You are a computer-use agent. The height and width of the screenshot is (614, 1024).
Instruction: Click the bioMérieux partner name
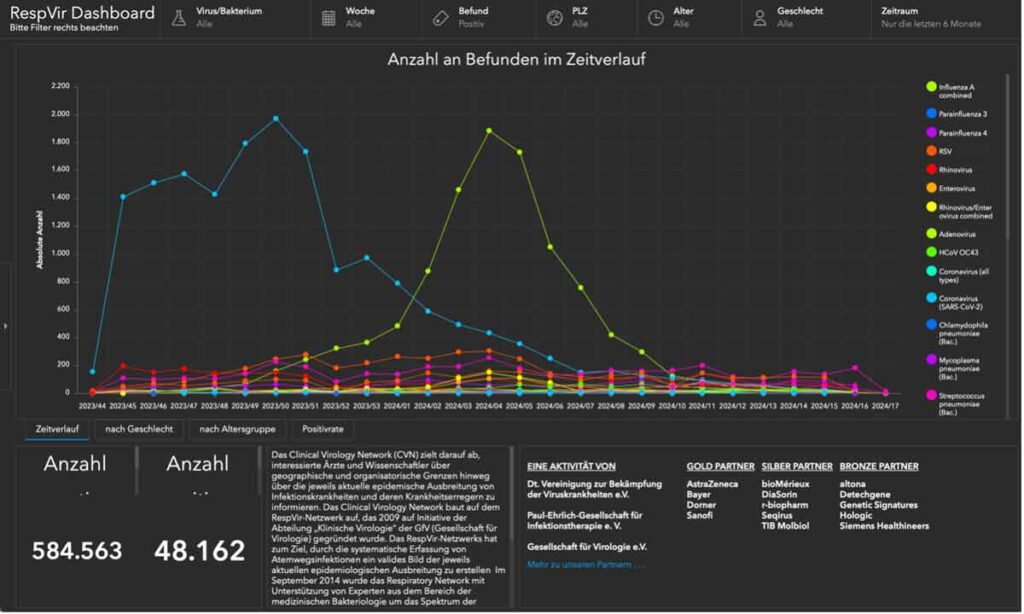pyautogui.click(x=786, y=484)
